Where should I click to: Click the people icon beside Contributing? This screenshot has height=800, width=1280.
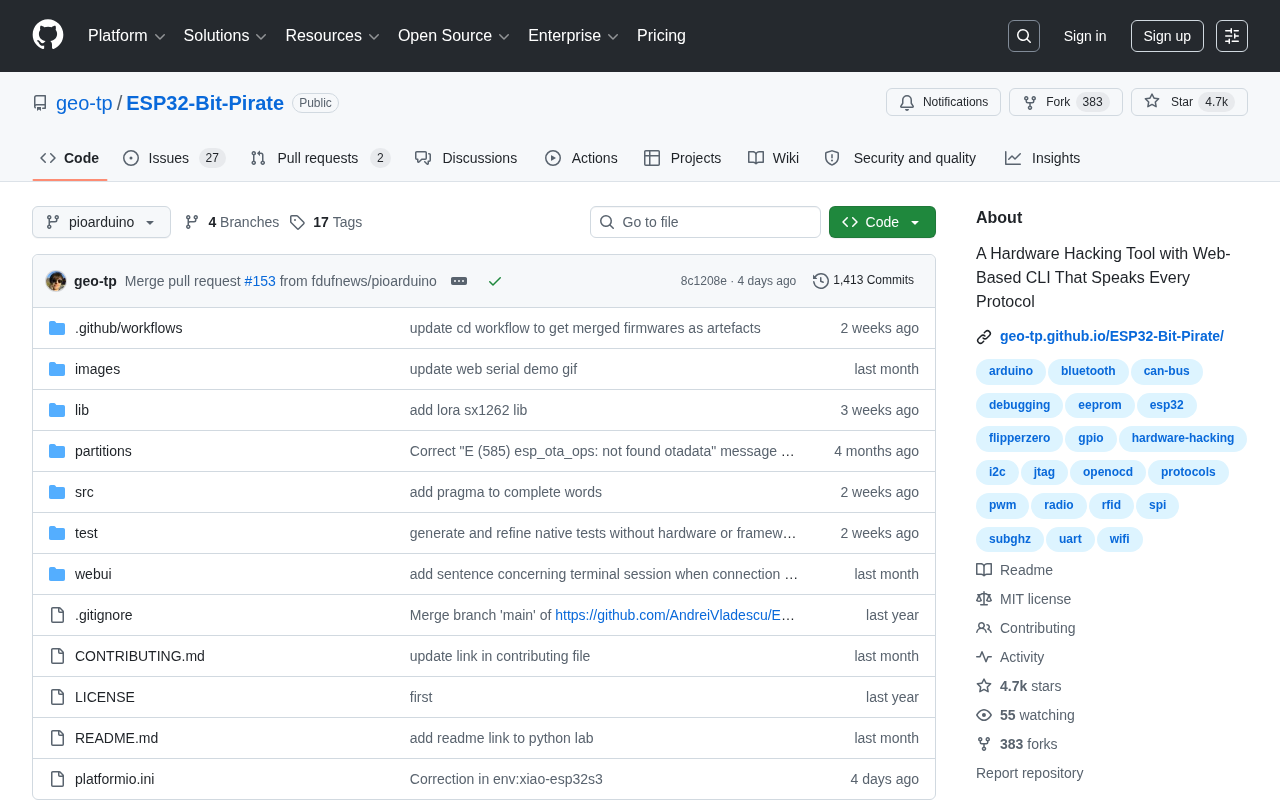[x=984, y=628]
